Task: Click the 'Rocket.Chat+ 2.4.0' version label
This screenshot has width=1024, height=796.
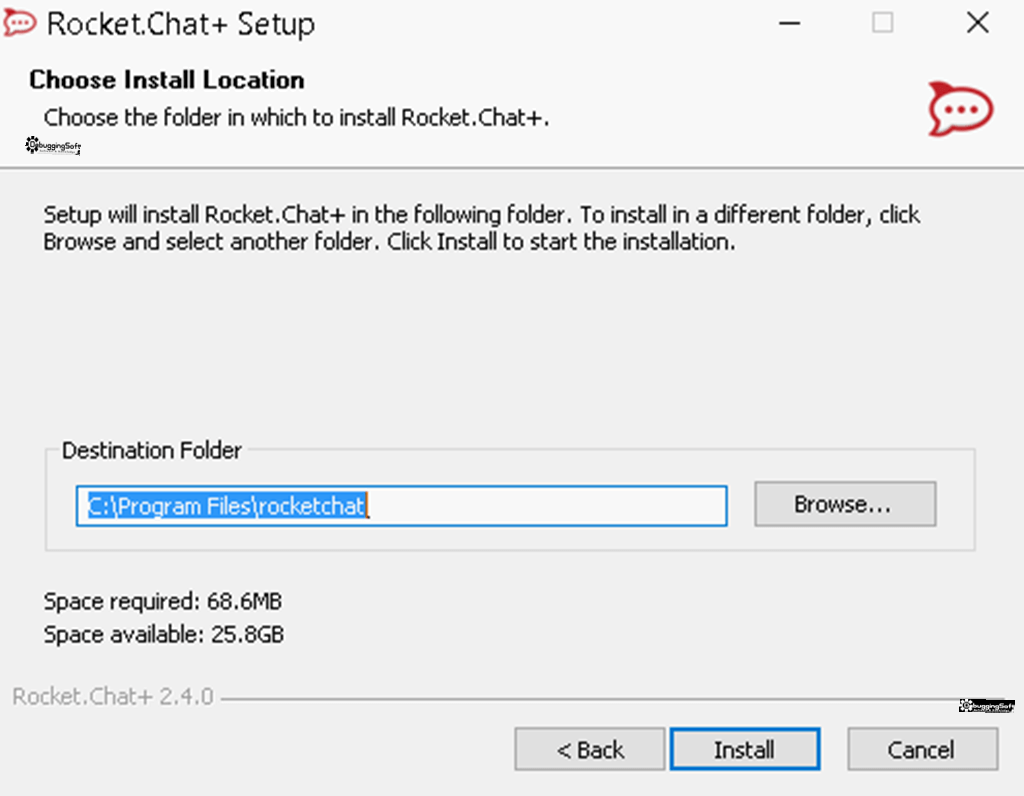Action: pos(113,697)
